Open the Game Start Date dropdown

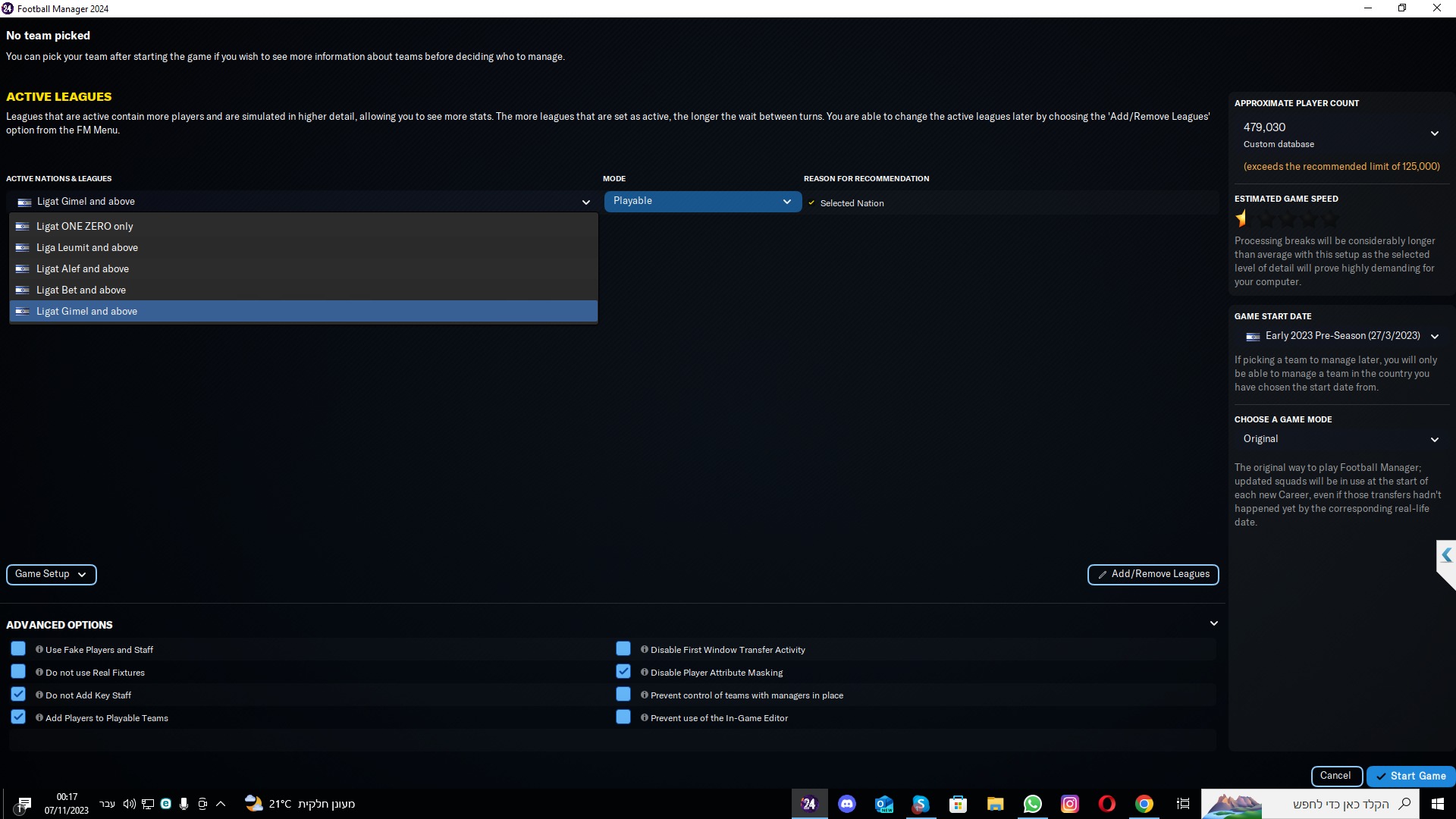tap(1341, 336)
